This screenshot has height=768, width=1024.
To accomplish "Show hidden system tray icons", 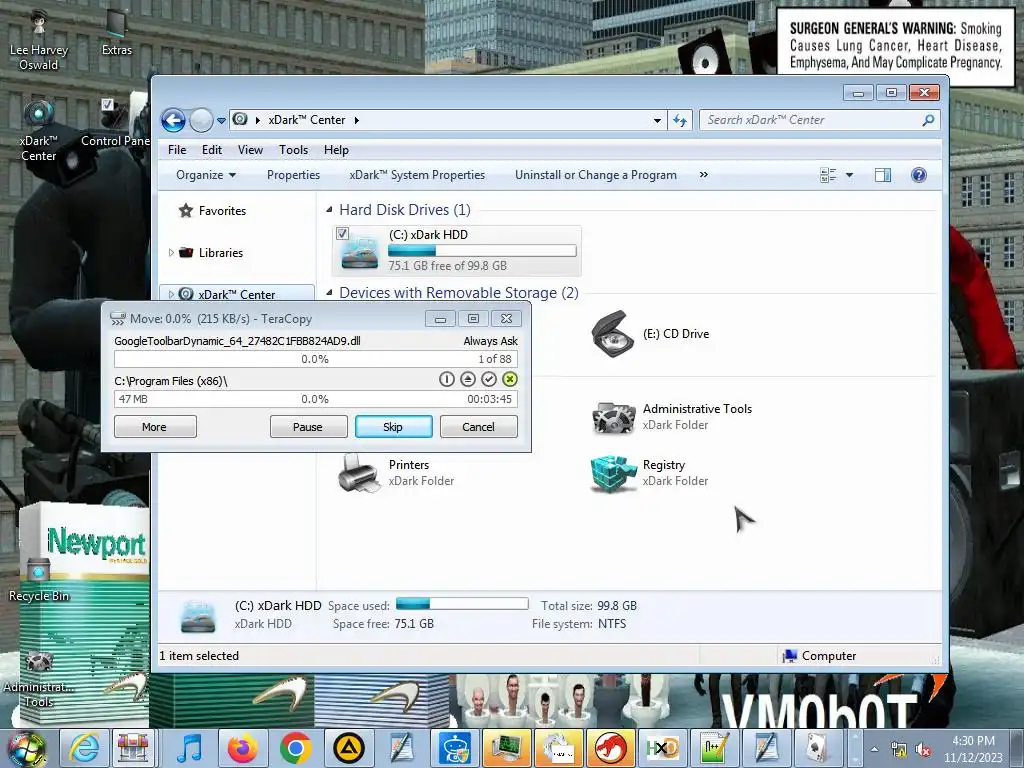I will coord(874,749).
